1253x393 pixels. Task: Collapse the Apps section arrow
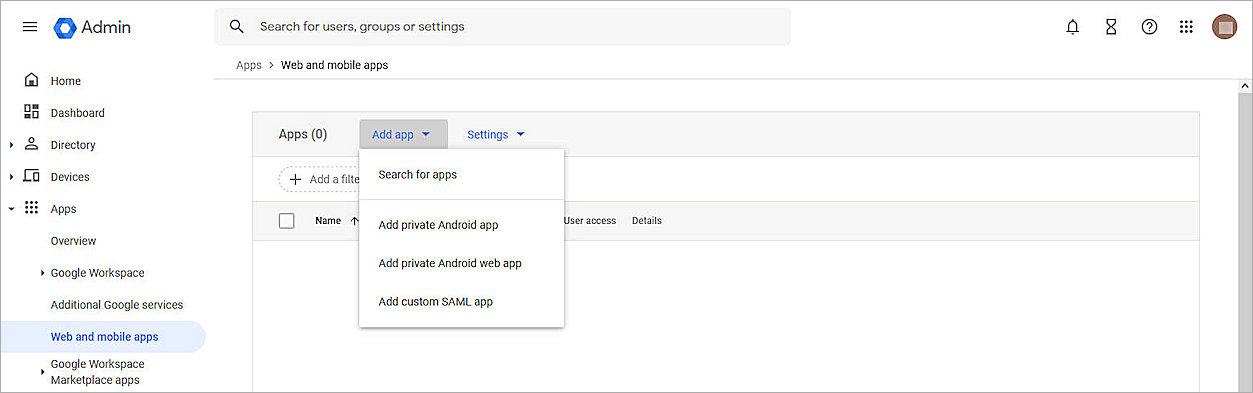[11, 209]
